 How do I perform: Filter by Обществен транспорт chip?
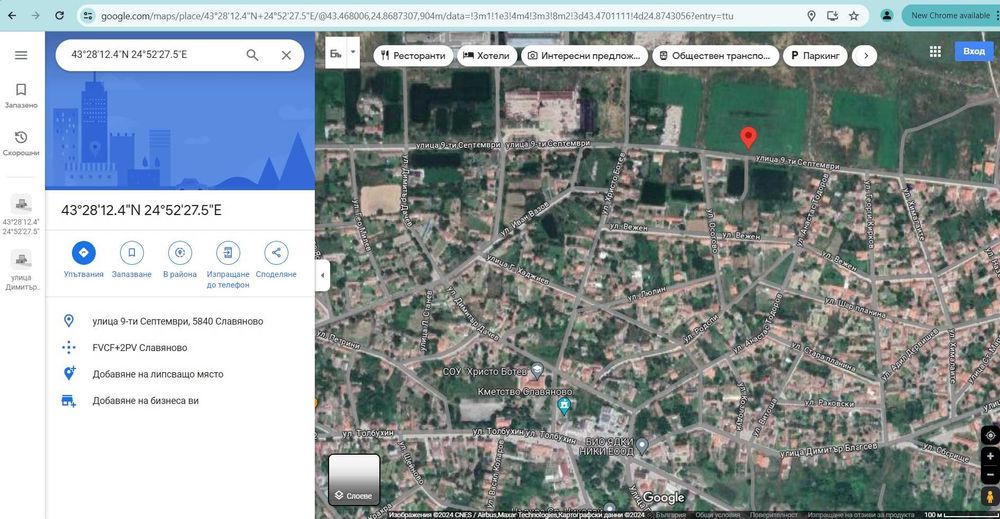(x=716, y=55)
